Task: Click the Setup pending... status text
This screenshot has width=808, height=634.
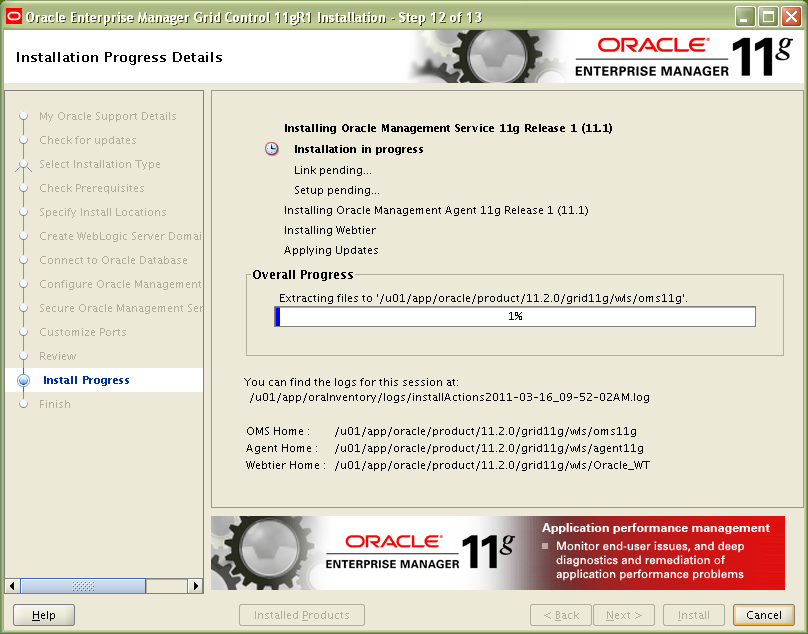Action: 336,190
